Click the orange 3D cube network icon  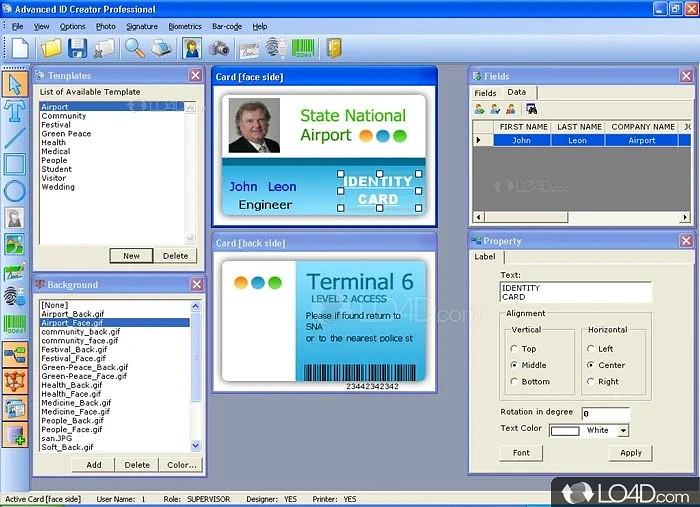(x=15, y=382)
